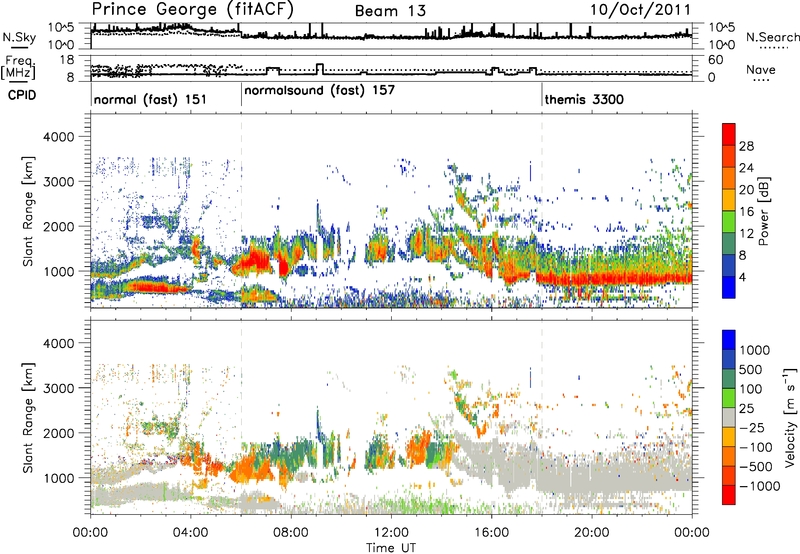The width and height of the screenshot is (800, 554).
Task: Click the '28' power colorbar value
Action: [x=746, y=146]
